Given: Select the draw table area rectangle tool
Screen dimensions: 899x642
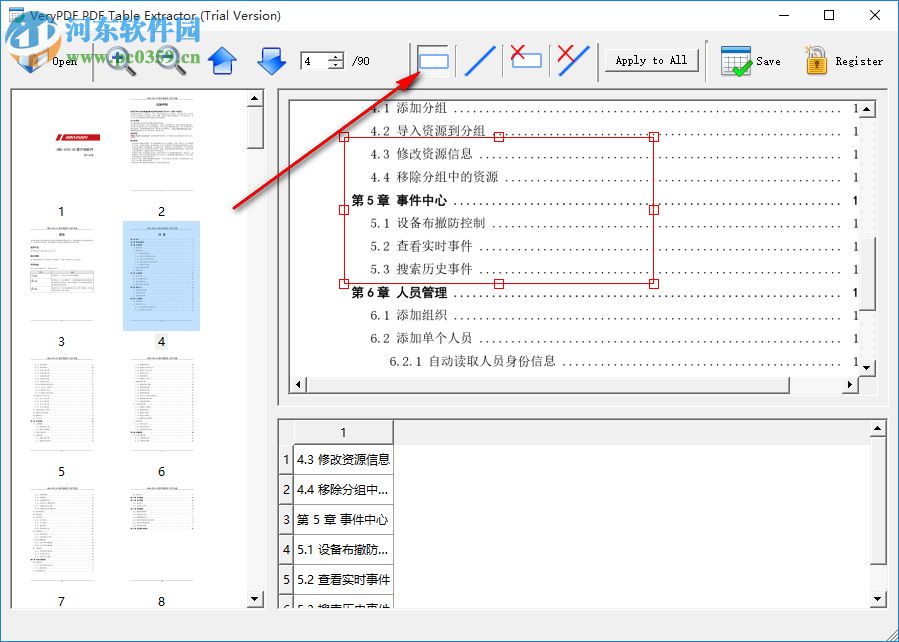Looking at the screenshot, I should pos(433,60).
